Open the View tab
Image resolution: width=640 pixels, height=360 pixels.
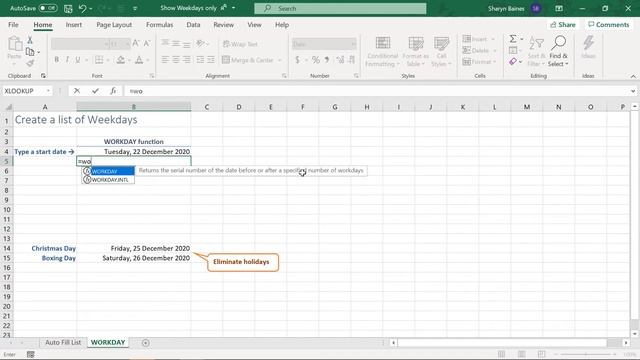[254, 25]
